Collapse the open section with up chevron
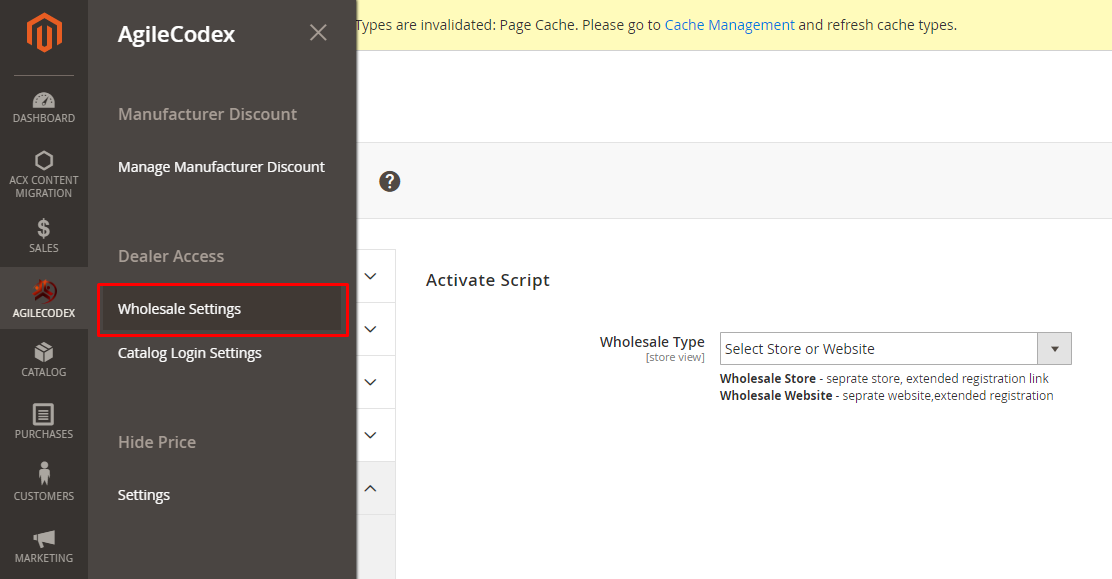 pyautogui.click(x=370, y=488)
